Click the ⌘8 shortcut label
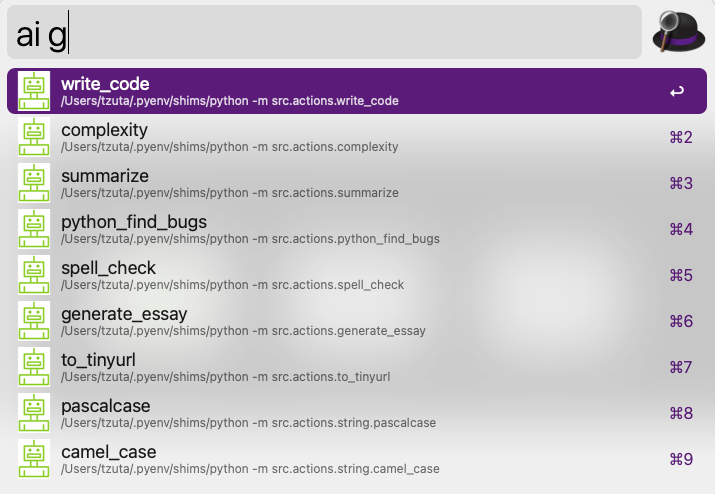The height and width of the screenshot is (494, 715). (681, 413)
